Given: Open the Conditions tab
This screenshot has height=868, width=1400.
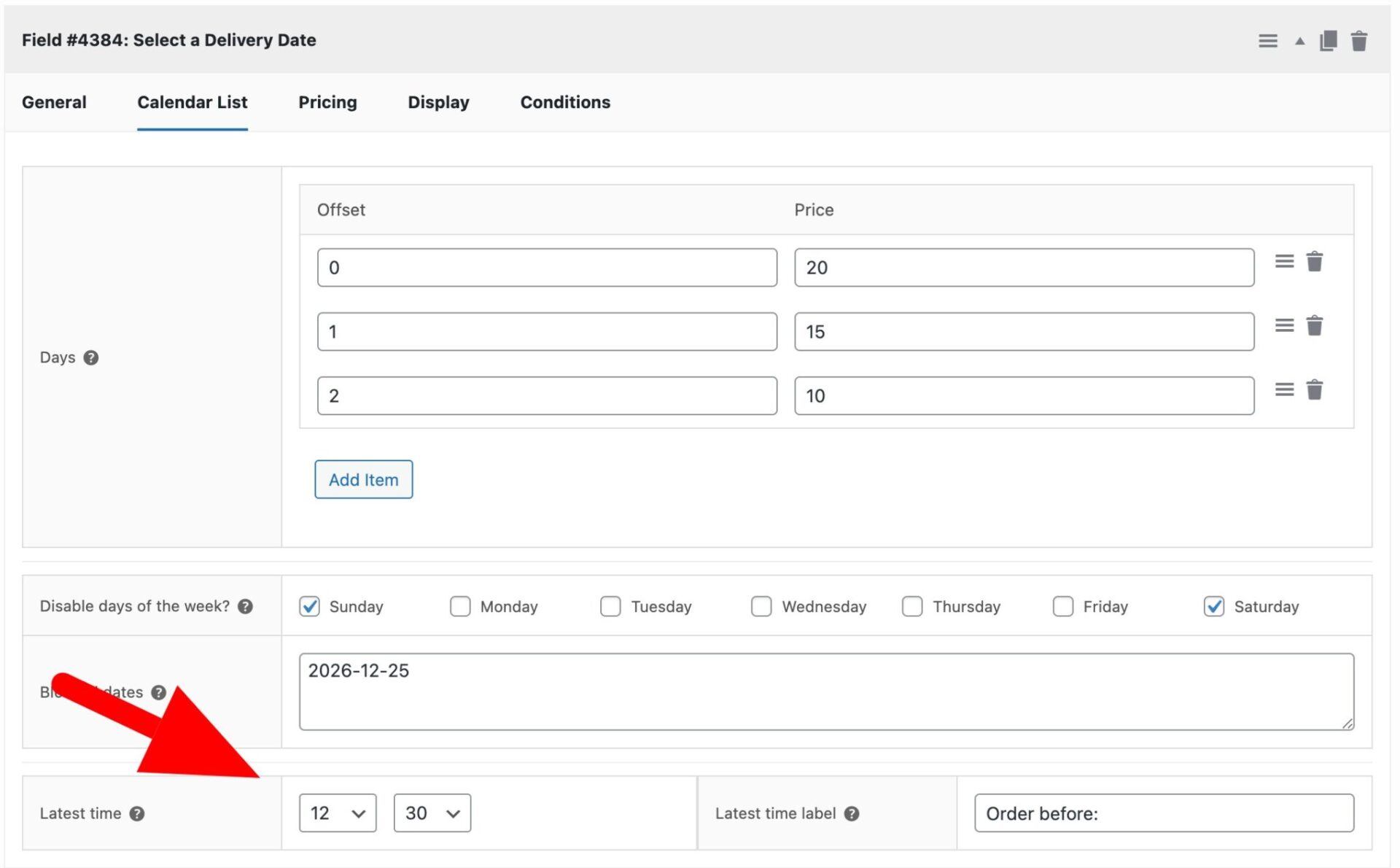Looking at the screenshot, I should click(x=564, y=102).
